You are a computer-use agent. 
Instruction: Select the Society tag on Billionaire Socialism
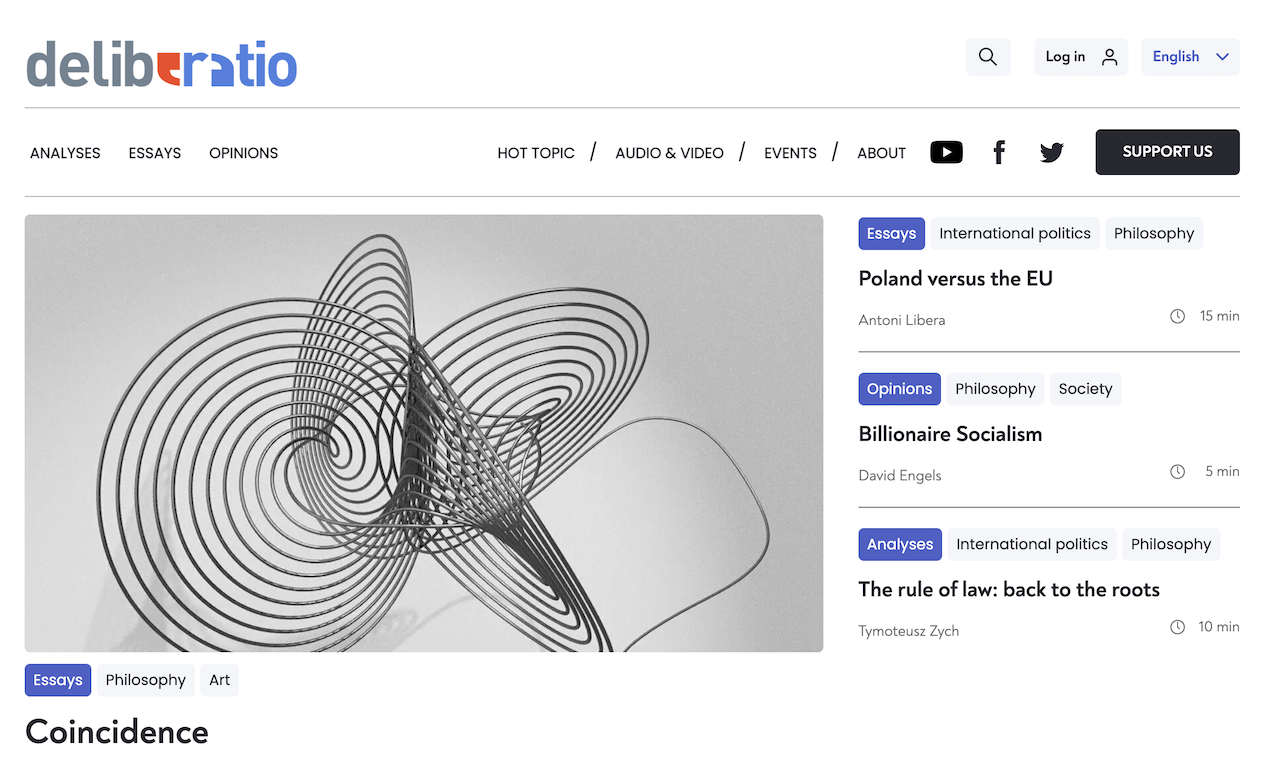(x=1084, y=389)
